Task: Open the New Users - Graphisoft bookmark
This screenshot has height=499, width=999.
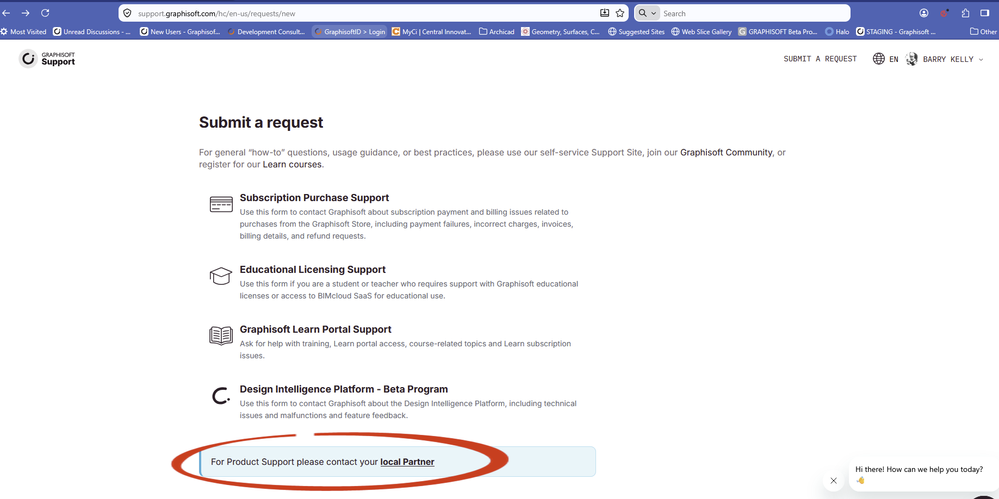Action: (x=180, y=31)
